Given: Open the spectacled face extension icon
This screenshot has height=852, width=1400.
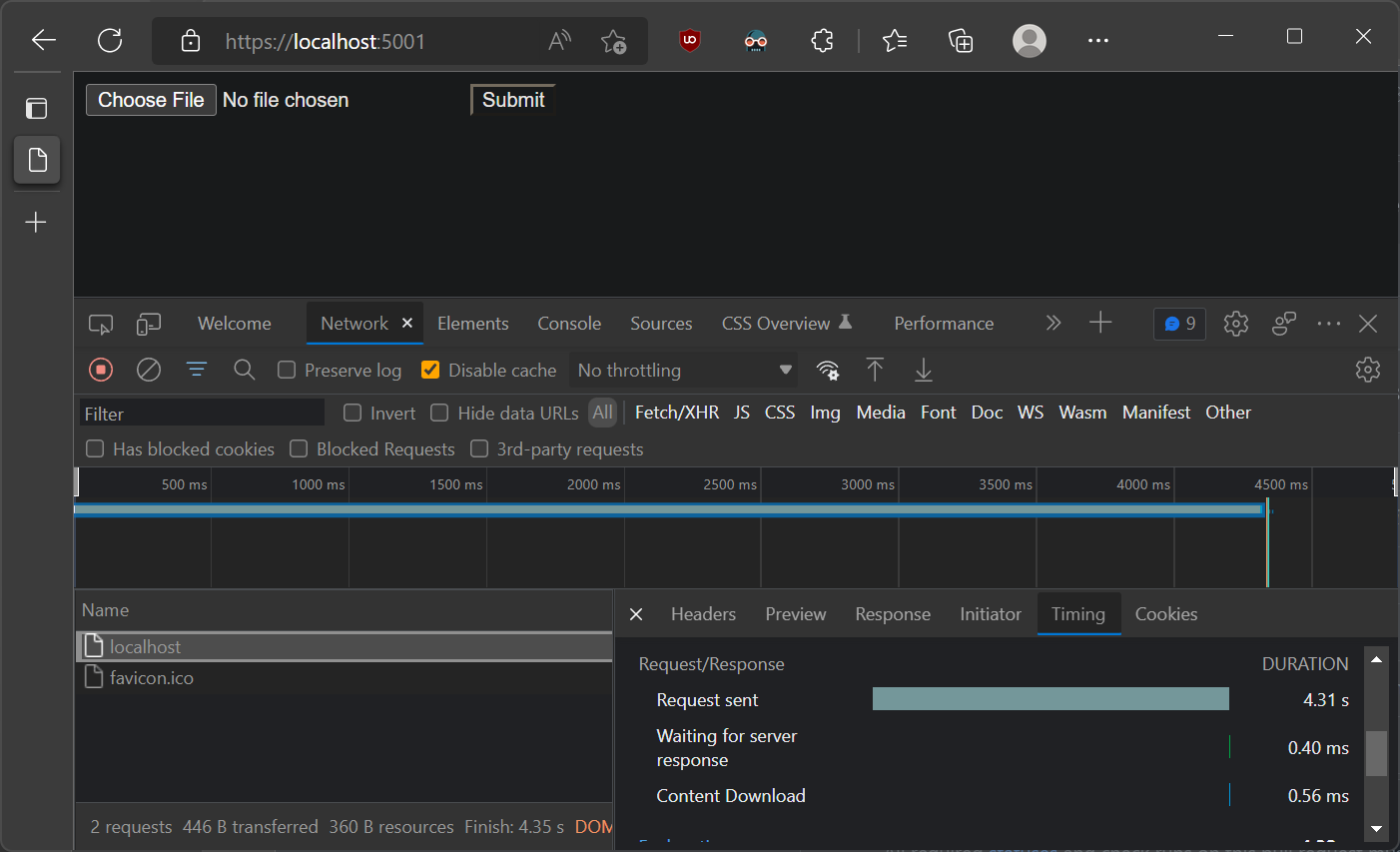Looking at the screenshot, I should (756, 41).
